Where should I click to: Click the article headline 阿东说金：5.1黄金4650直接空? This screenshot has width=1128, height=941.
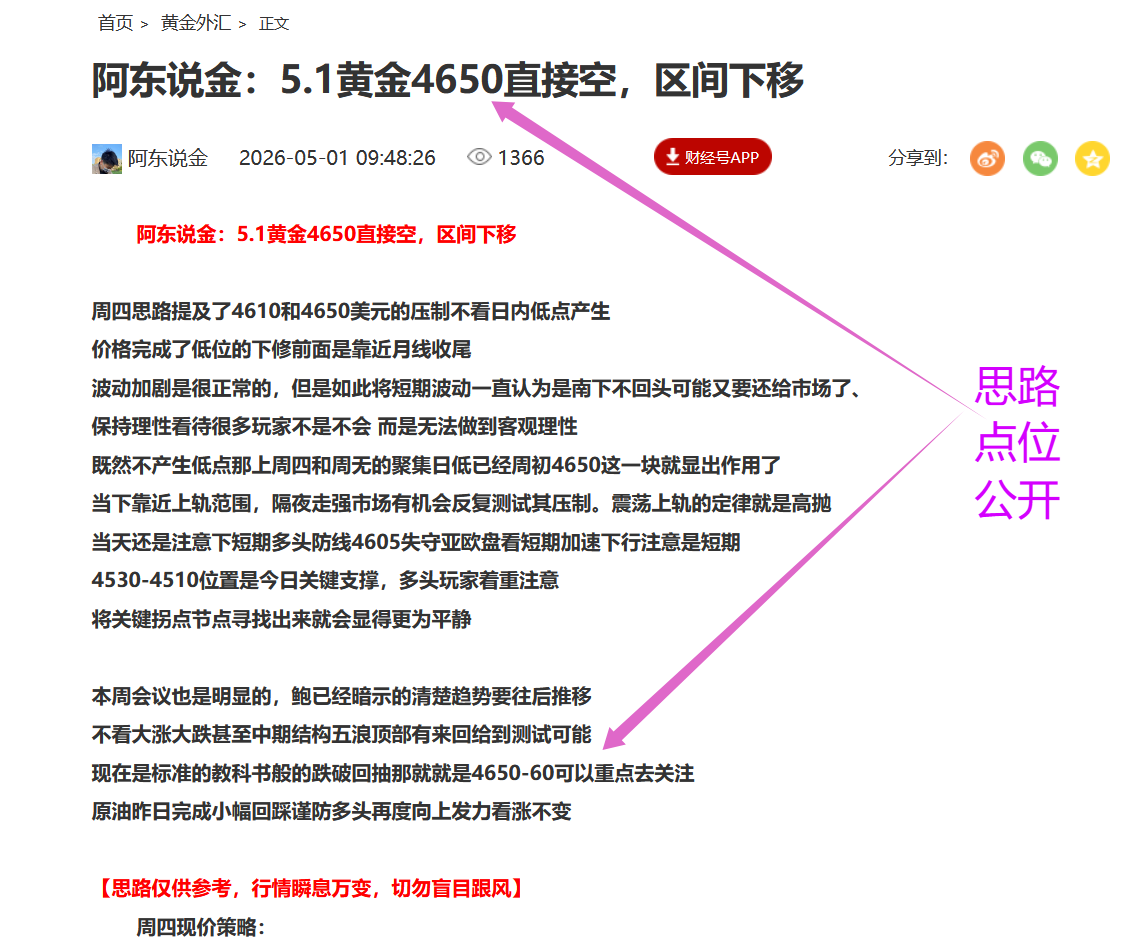447,80
